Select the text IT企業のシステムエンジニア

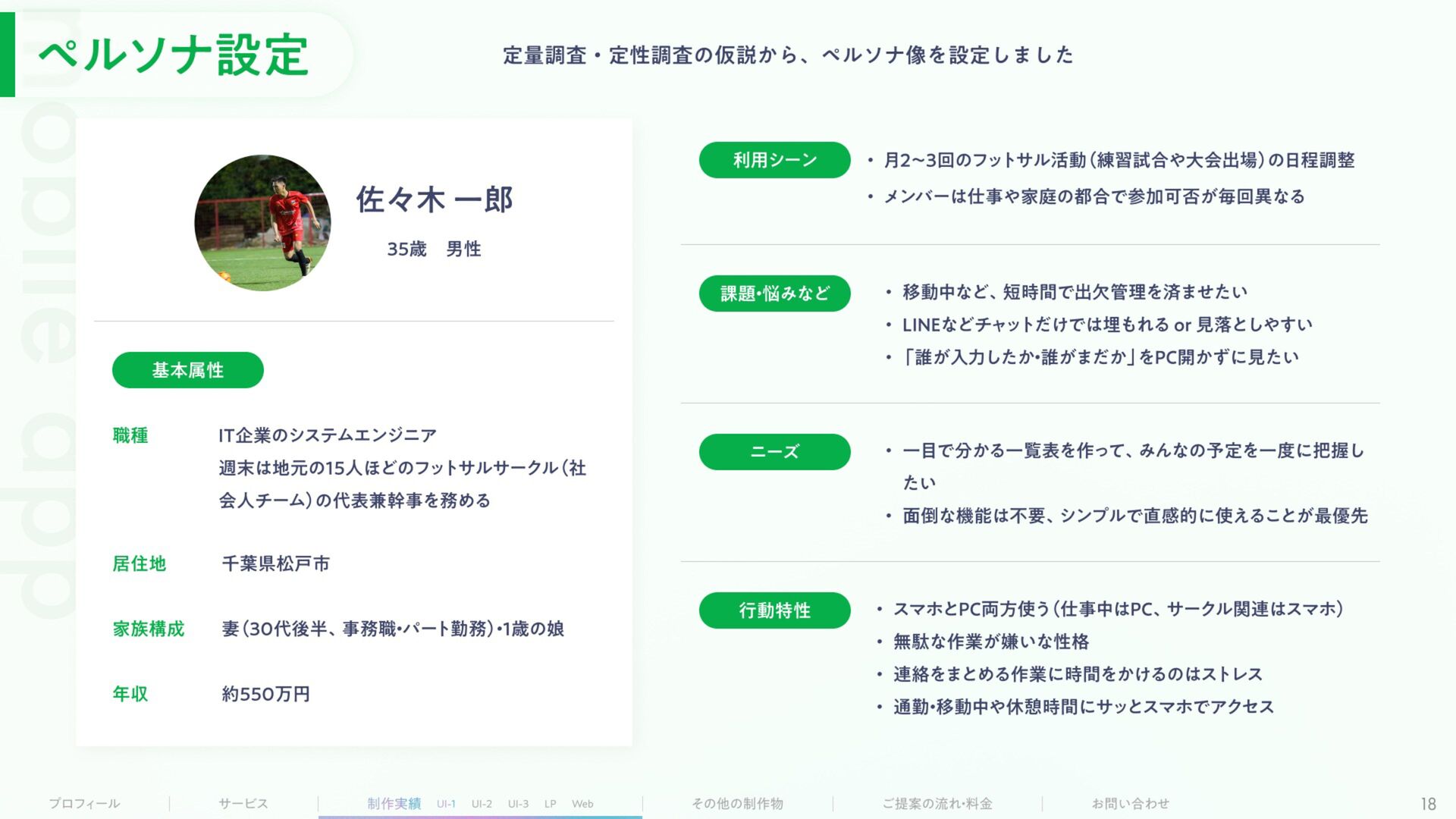(x=328, y=435)
